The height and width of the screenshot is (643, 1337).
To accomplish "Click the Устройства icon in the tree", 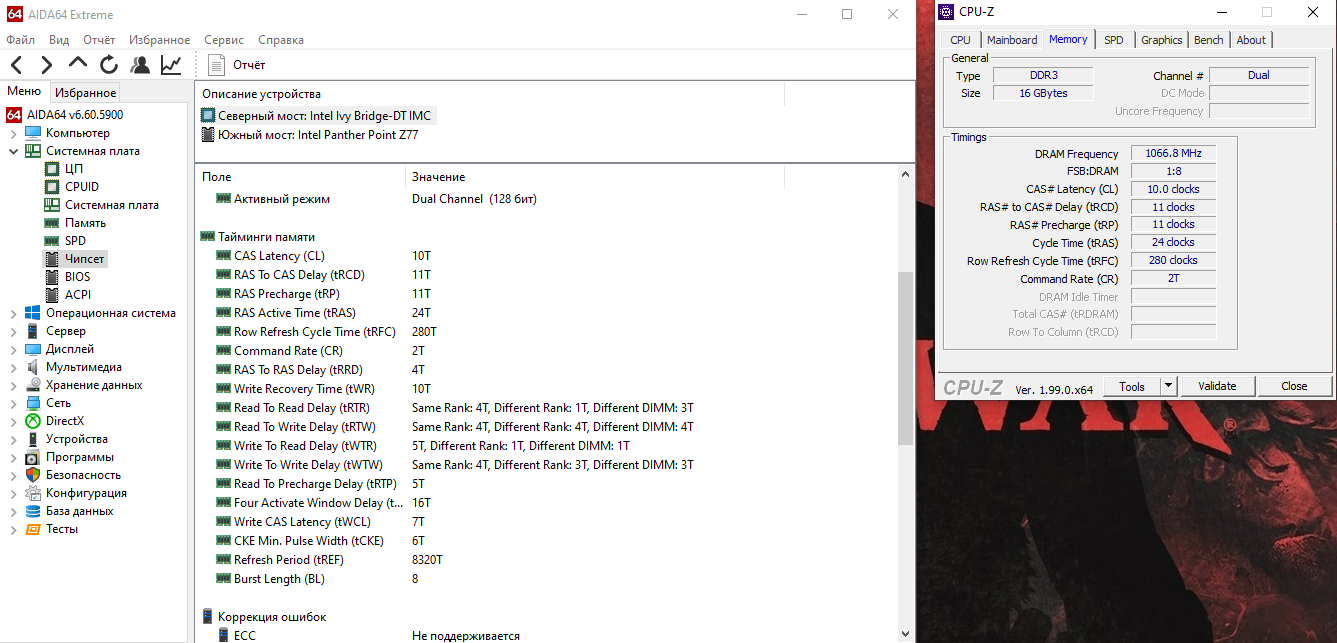I will [33, 439].
